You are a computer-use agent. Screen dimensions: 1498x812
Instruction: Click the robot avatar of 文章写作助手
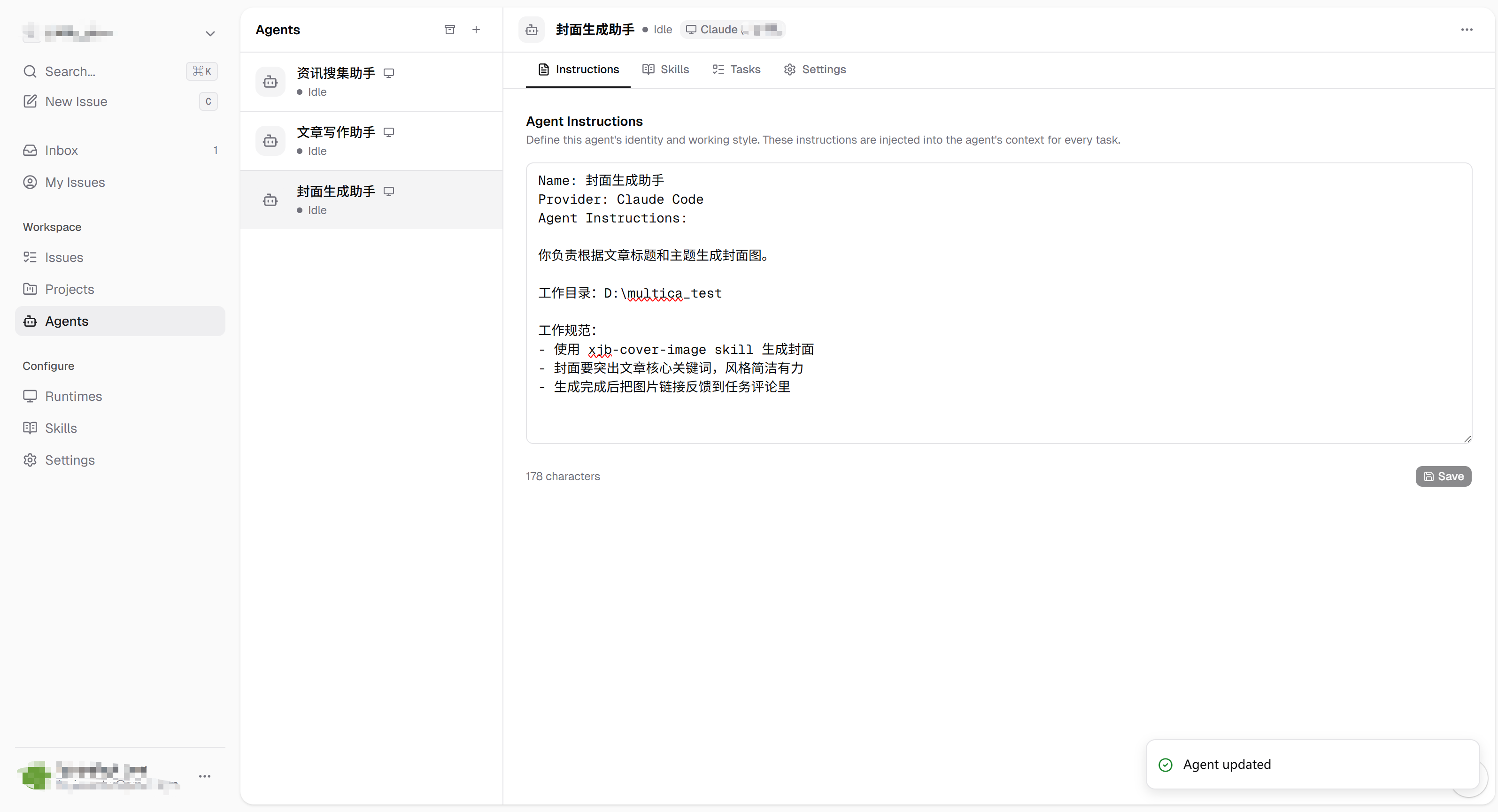270,141
